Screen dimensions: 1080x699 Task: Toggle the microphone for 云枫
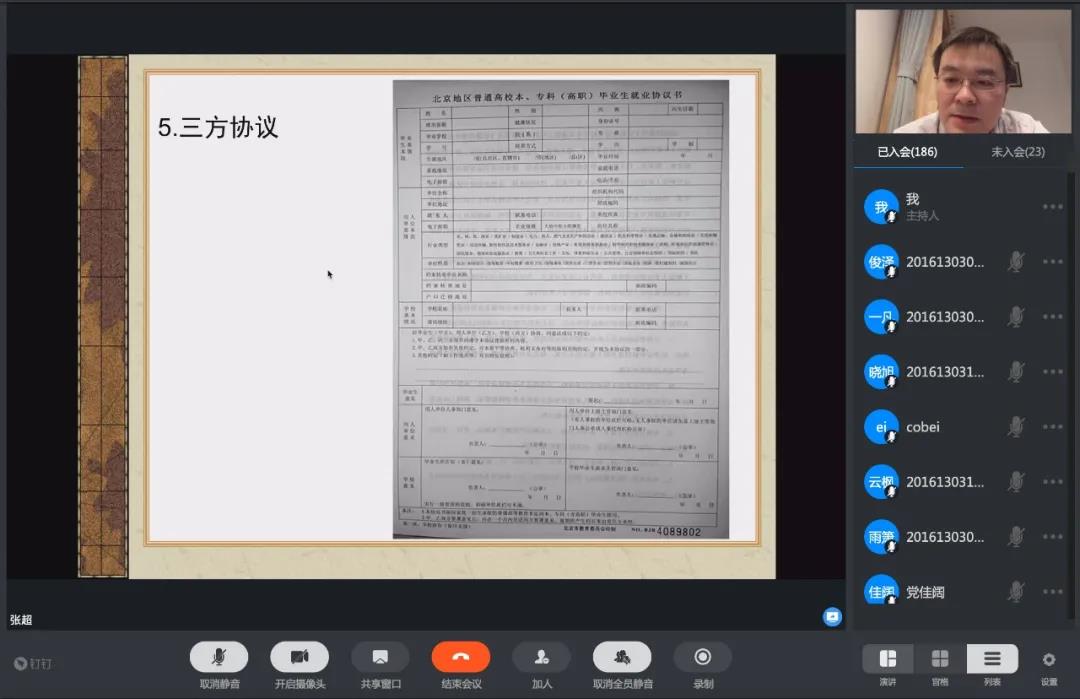(1016, 481)
